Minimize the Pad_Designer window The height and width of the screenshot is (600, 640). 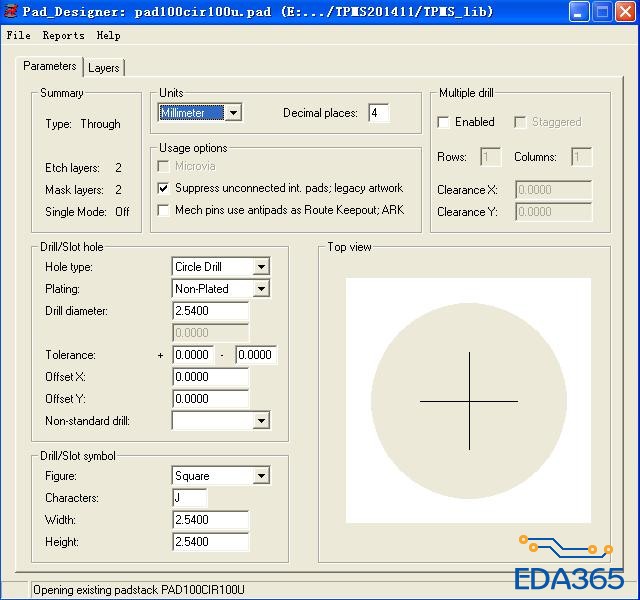(x=578, y=11)
